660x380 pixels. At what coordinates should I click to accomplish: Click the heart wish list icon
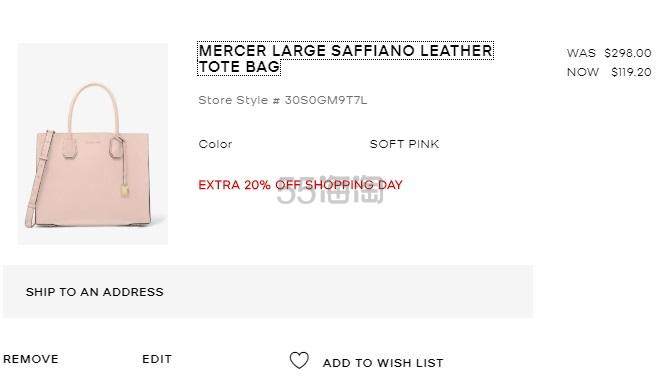299,361
